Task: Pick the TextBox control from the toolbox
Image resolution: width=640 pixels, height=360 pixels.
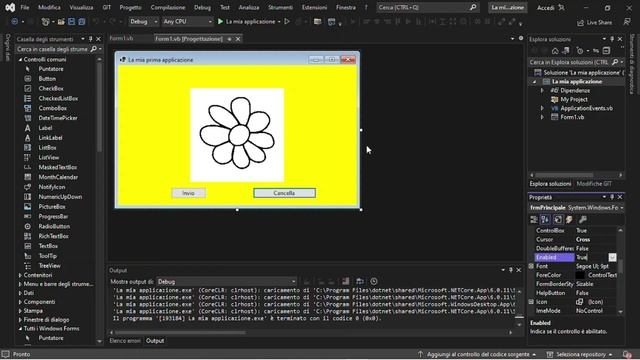Action: click(48, 246)
